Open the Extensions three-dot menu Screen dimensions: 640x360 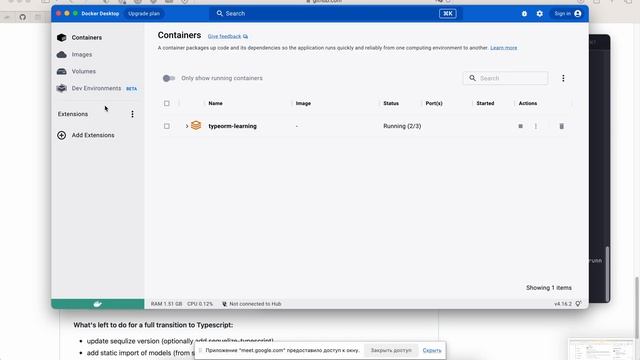132,114
